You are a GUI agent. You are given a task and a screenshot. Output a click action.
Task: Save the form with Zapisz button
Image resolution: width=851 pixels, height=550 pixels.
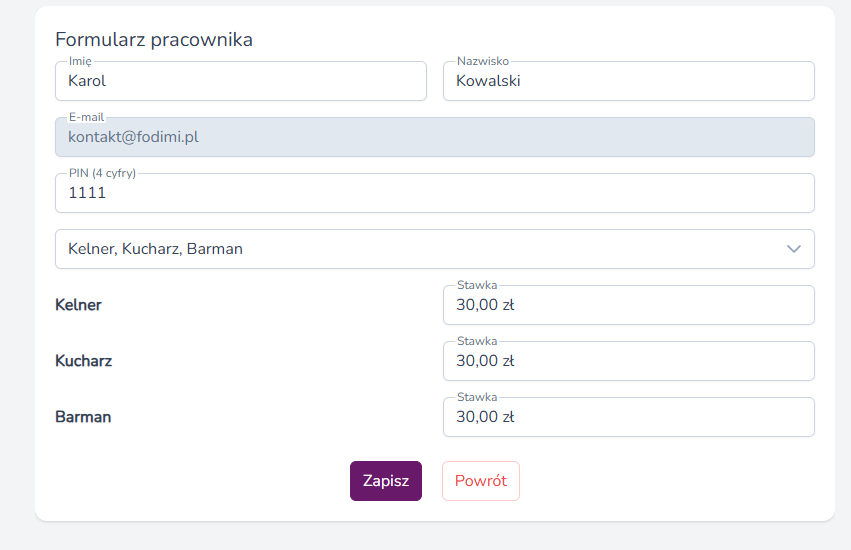tap(386, 481)
